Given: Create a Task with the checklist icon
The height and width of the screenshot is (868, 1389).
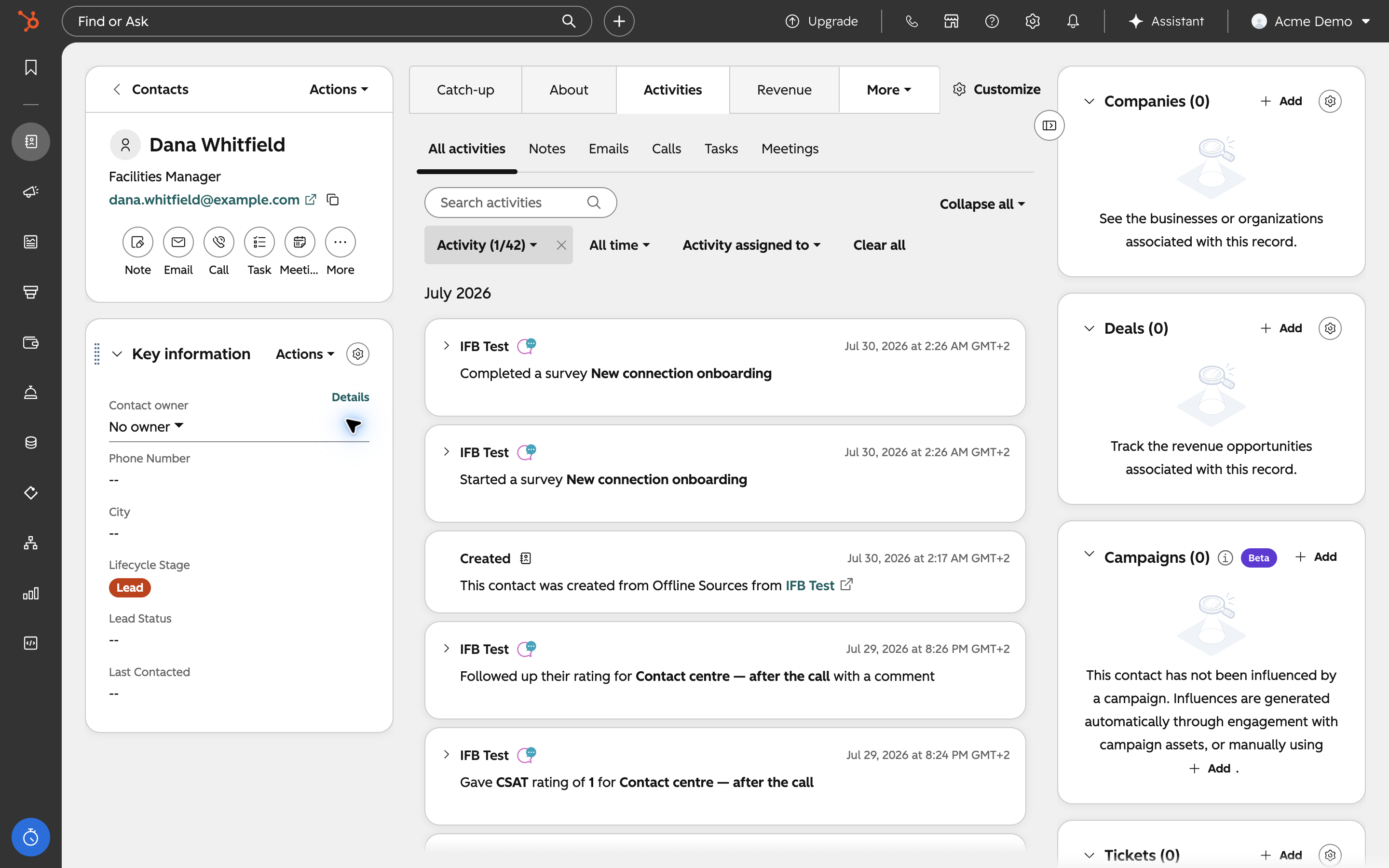Looking at the screenshot, I should (259, 242).
